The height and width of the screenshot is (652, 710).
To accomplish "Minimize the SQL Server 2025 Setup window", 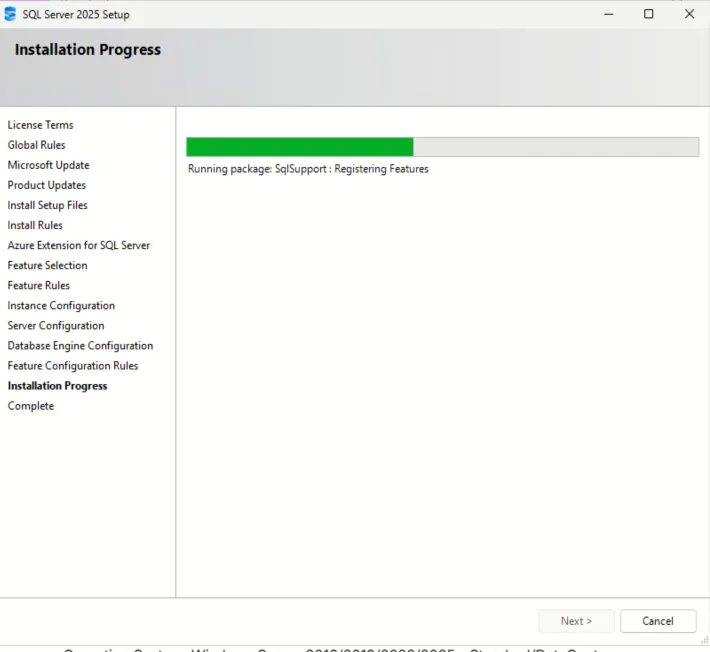I will [x=609, y=14].
